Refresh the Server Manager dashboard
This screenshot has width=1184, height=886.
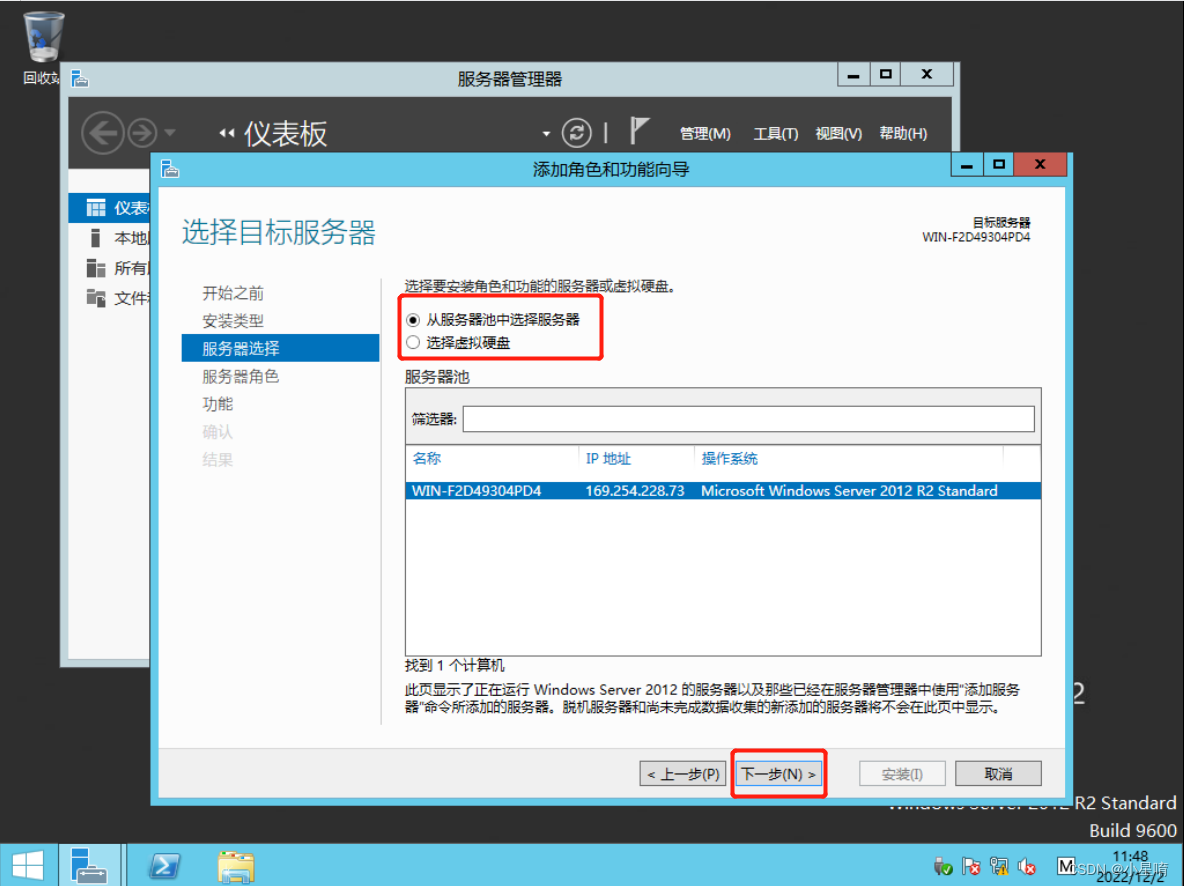click(577, 133)
